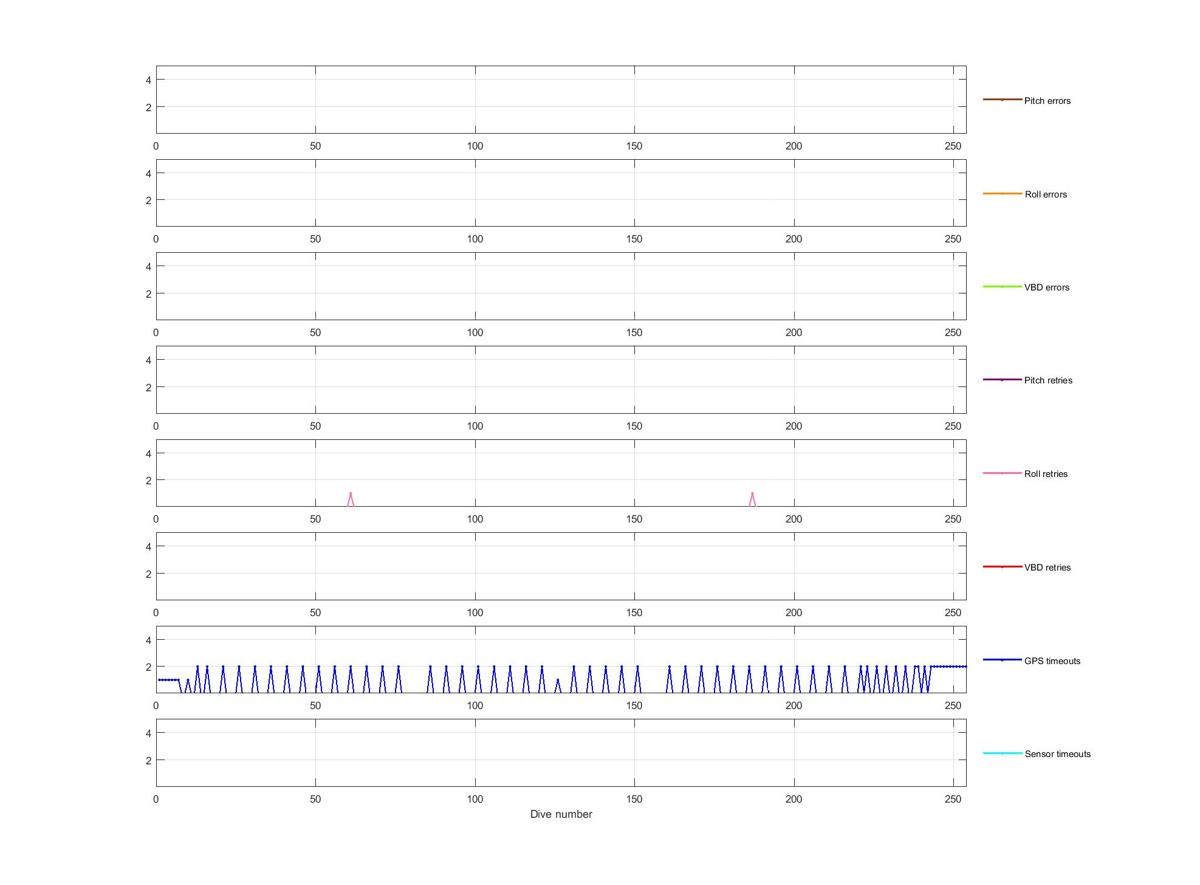Select the blue GPS timeouts legend line
This screenshot has width=1200, height=885.
pos(1002,660)
